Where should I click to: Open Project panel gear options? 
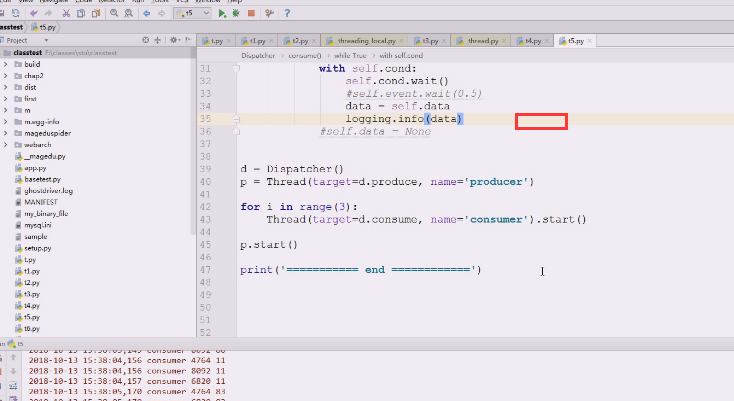[174, 40]
